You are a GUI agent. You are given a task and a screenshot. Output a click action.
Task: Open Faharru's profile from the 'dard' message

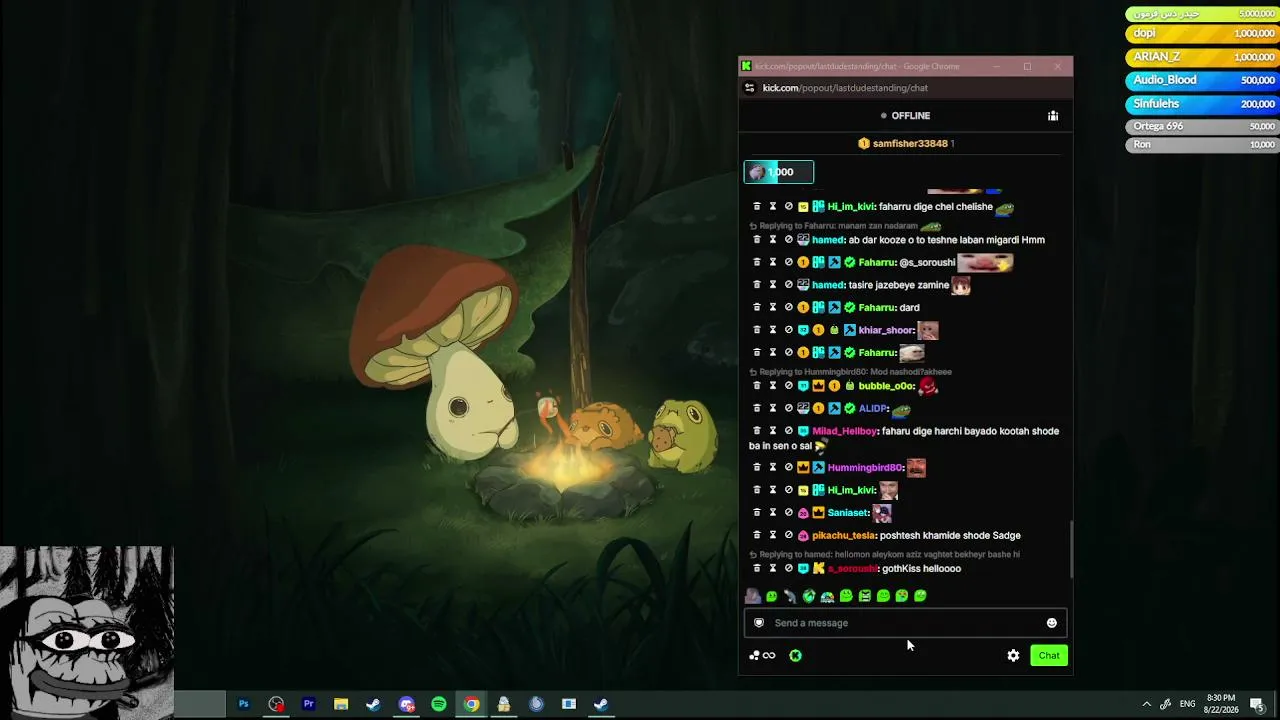tap(877, 308)
